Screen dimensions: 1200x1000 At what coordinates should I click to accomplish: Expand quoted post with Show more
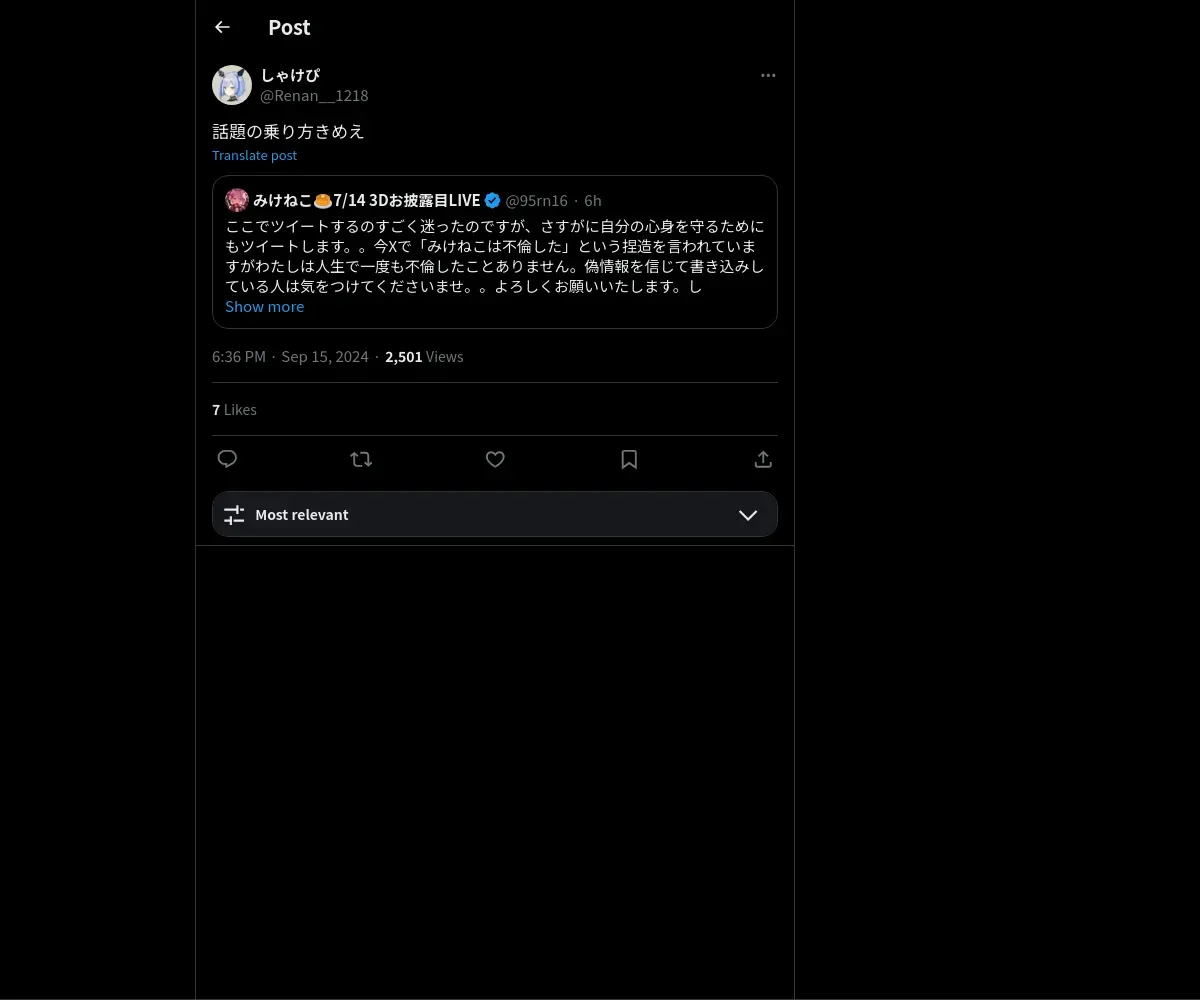tap(264, 307)
